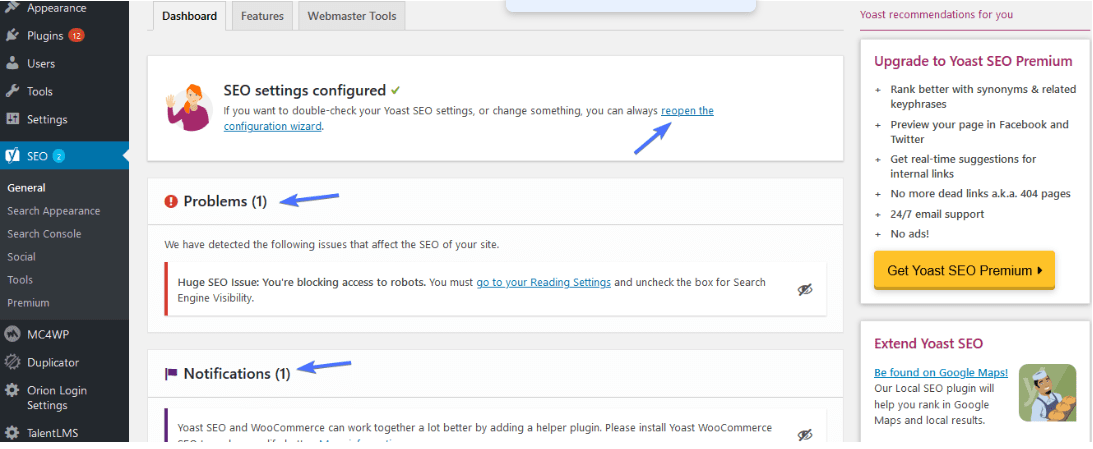Open the Social submenu item

[22, 257]
